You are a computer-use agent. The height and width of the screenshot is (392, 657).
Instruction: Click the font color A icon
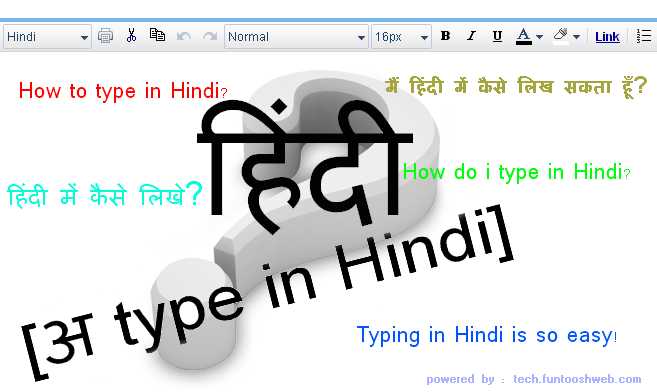pos(523,36)
